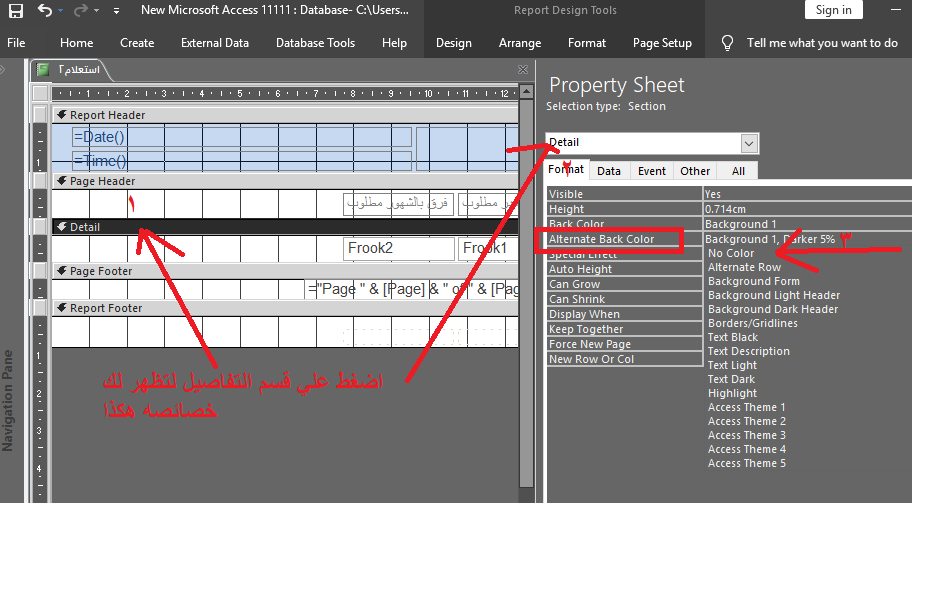Click the Alternate Back Color value field

807,238
